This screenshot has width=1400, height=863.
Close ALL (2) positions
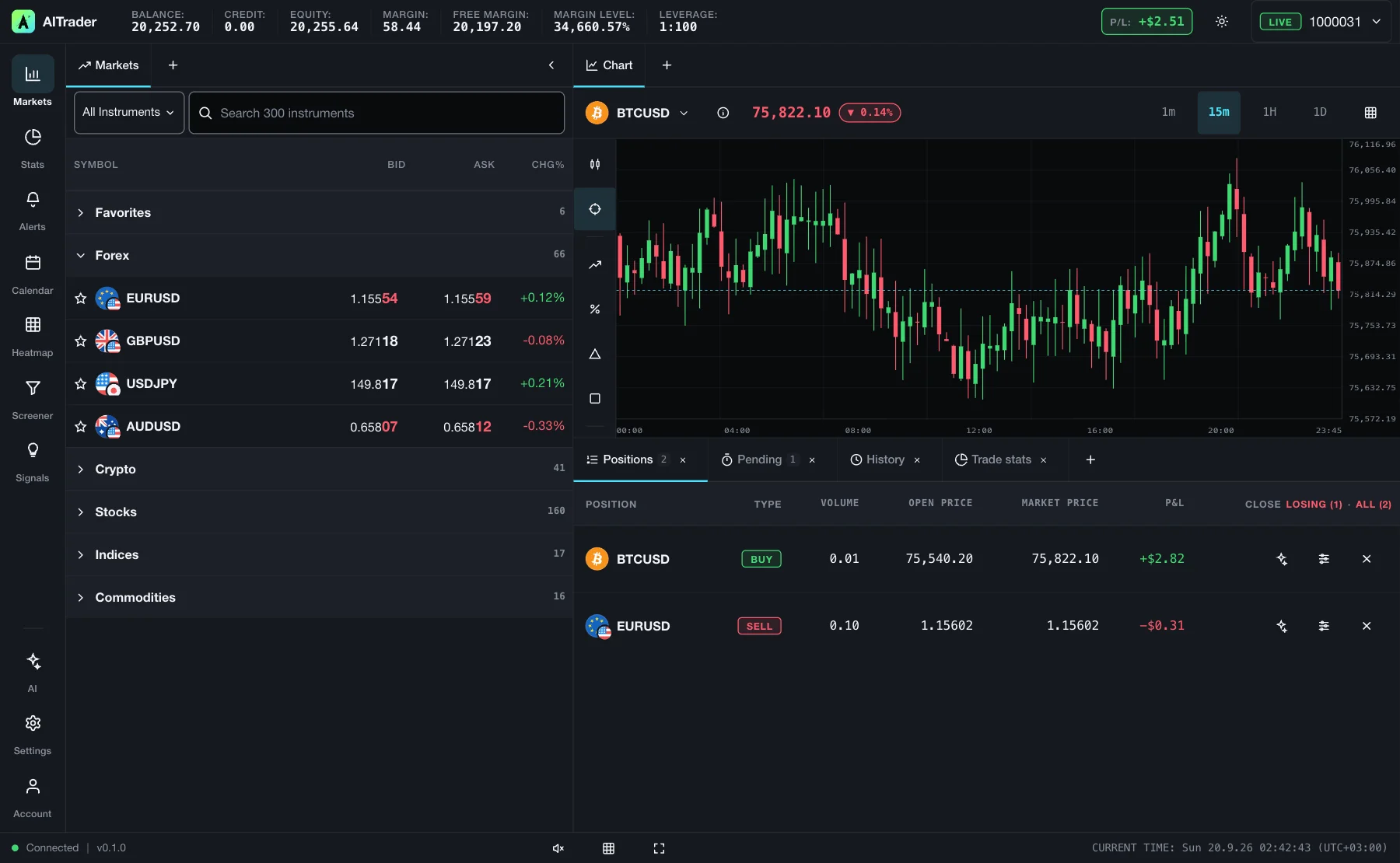click(x=1374, y=505)
